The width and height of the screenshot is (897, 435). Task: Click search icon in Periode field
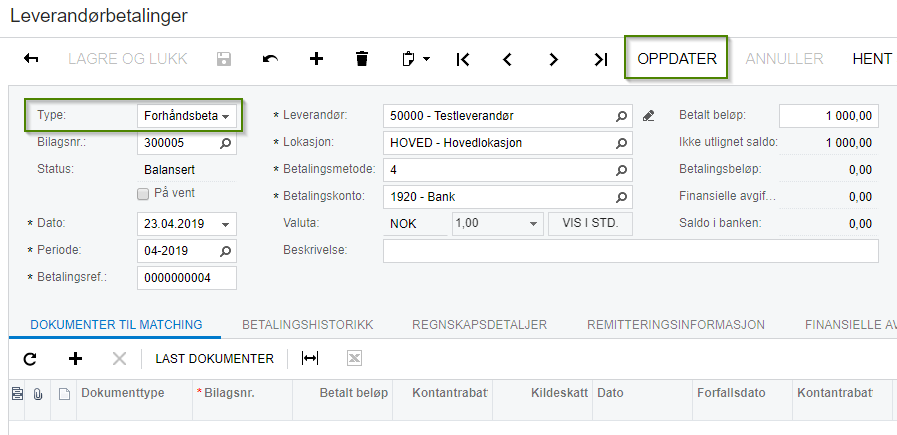pyautogui.click(x=225, y=251)
